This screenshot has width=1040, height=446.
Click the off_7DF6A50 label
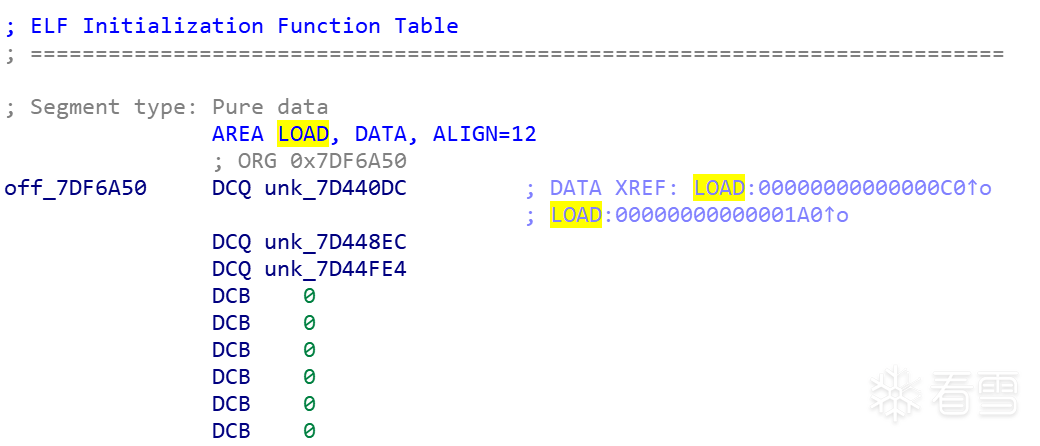coord(75,187)
